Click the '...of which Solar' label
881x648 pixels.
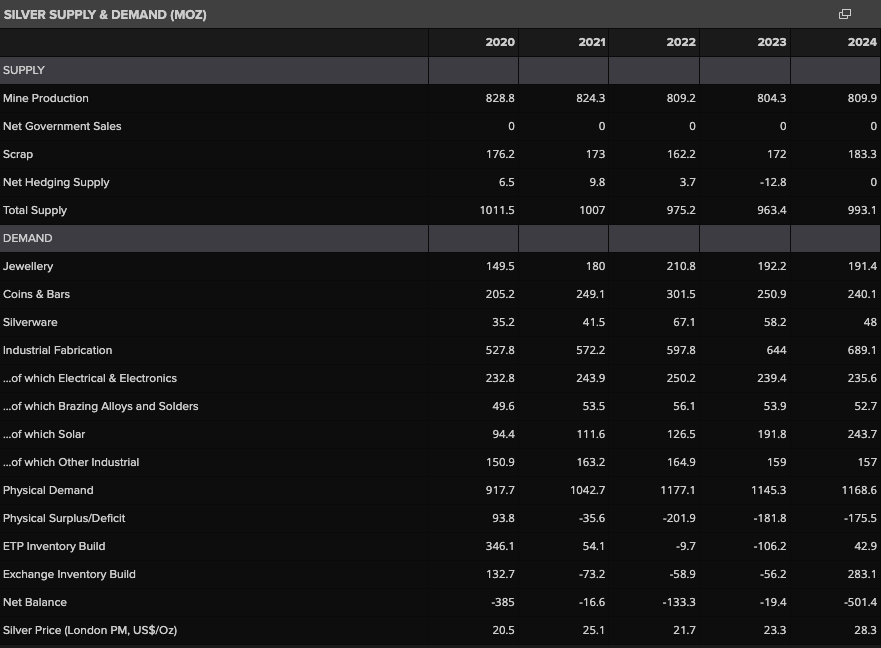[44, 434]
